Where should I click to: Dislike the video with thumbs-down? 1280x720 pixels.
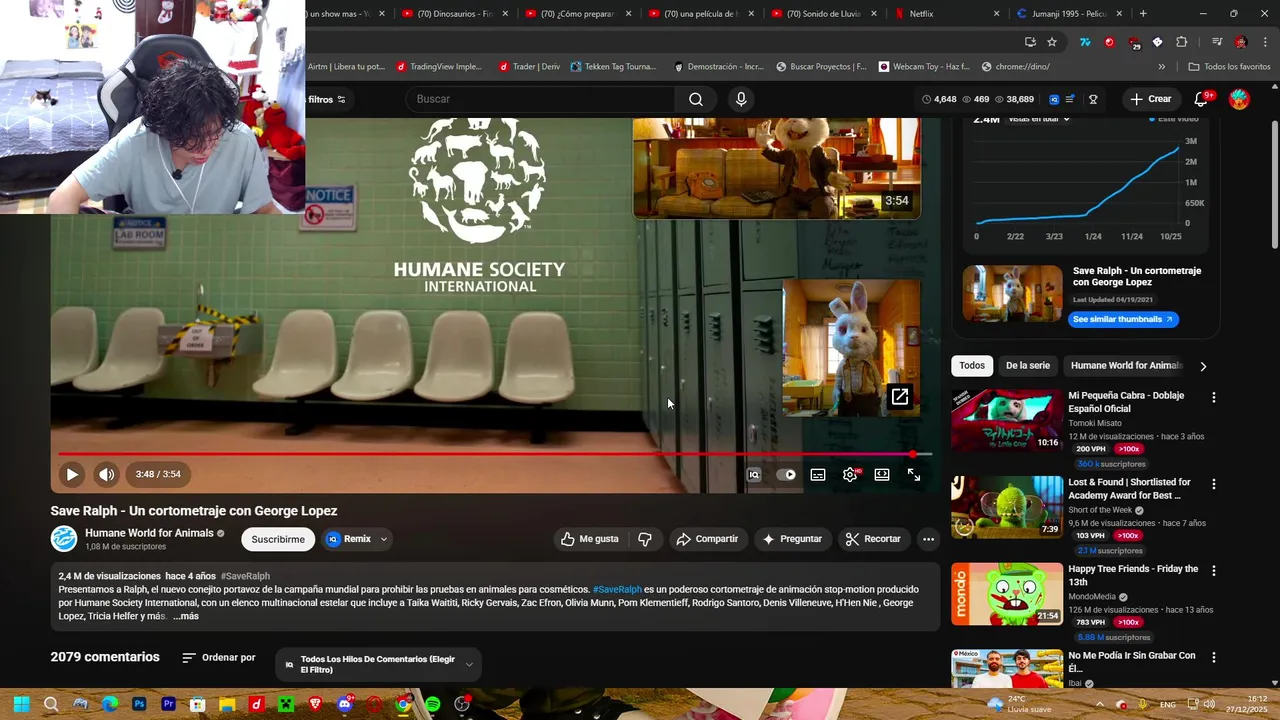tap(645, 539)
